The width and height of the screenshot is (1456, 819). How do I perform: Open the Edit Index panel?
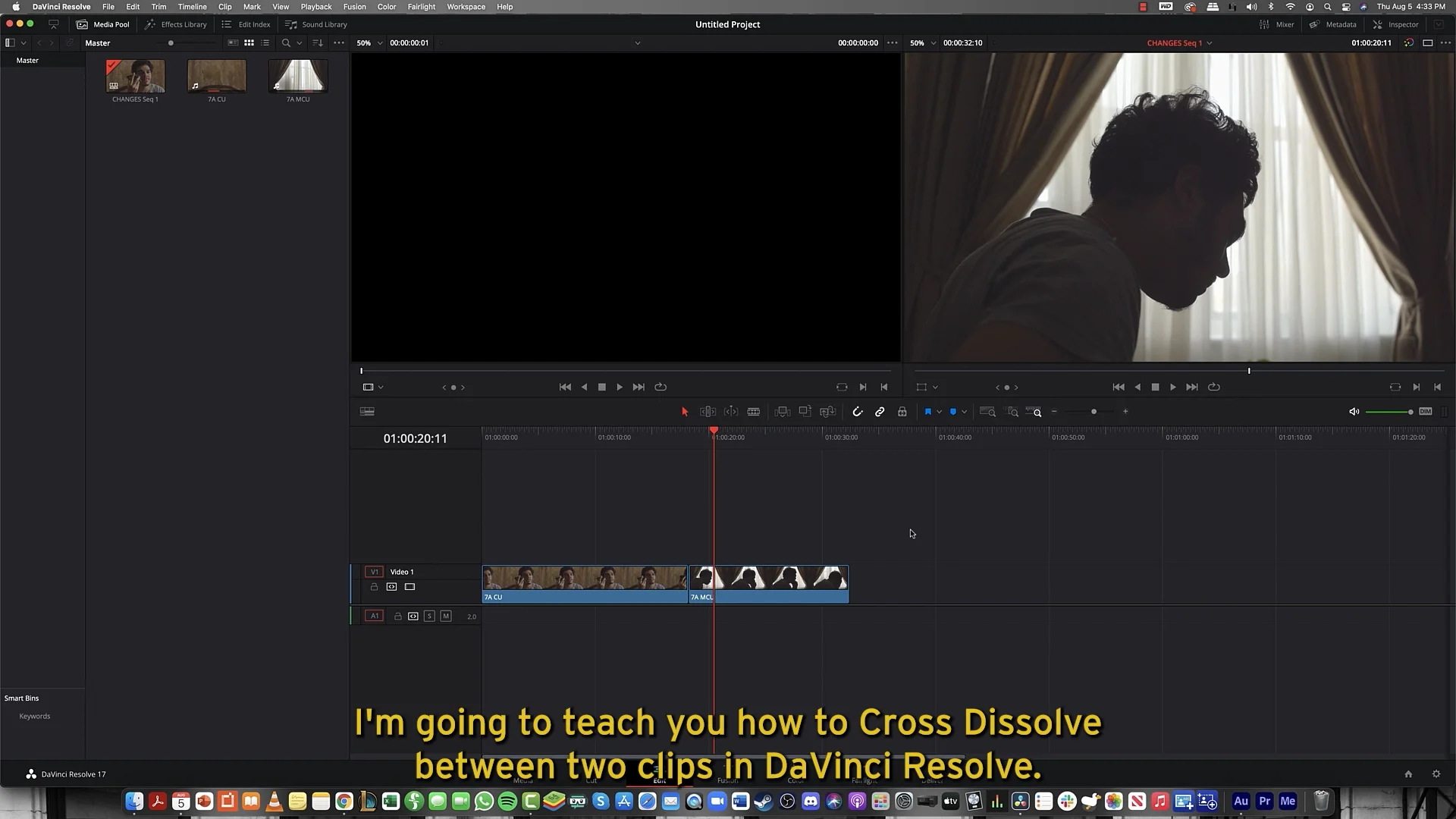[x=246, y=24]
